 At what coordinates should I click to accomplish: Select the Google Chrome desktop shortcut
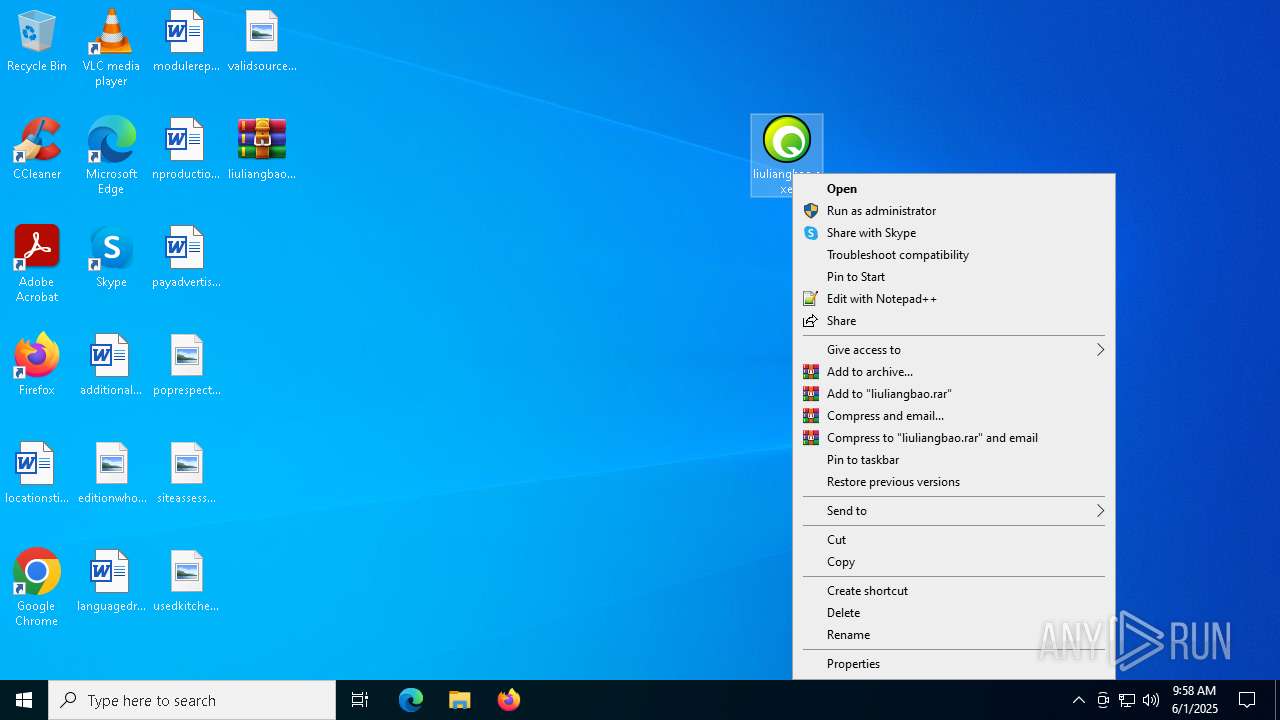pyautogui.click(x=37, y=588)
